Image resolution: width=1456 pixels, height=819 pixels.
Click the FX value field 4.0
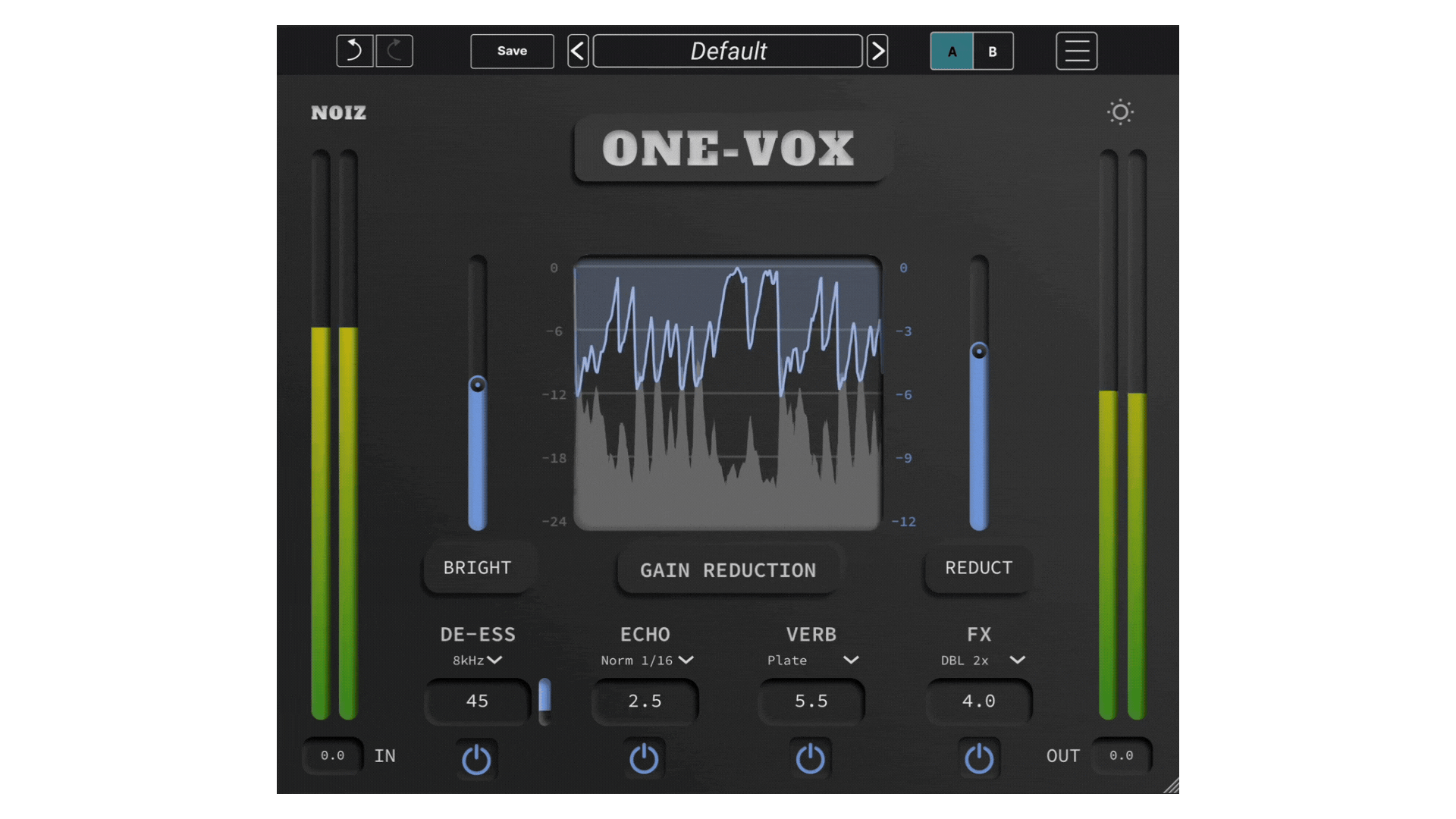pos(979,701)
